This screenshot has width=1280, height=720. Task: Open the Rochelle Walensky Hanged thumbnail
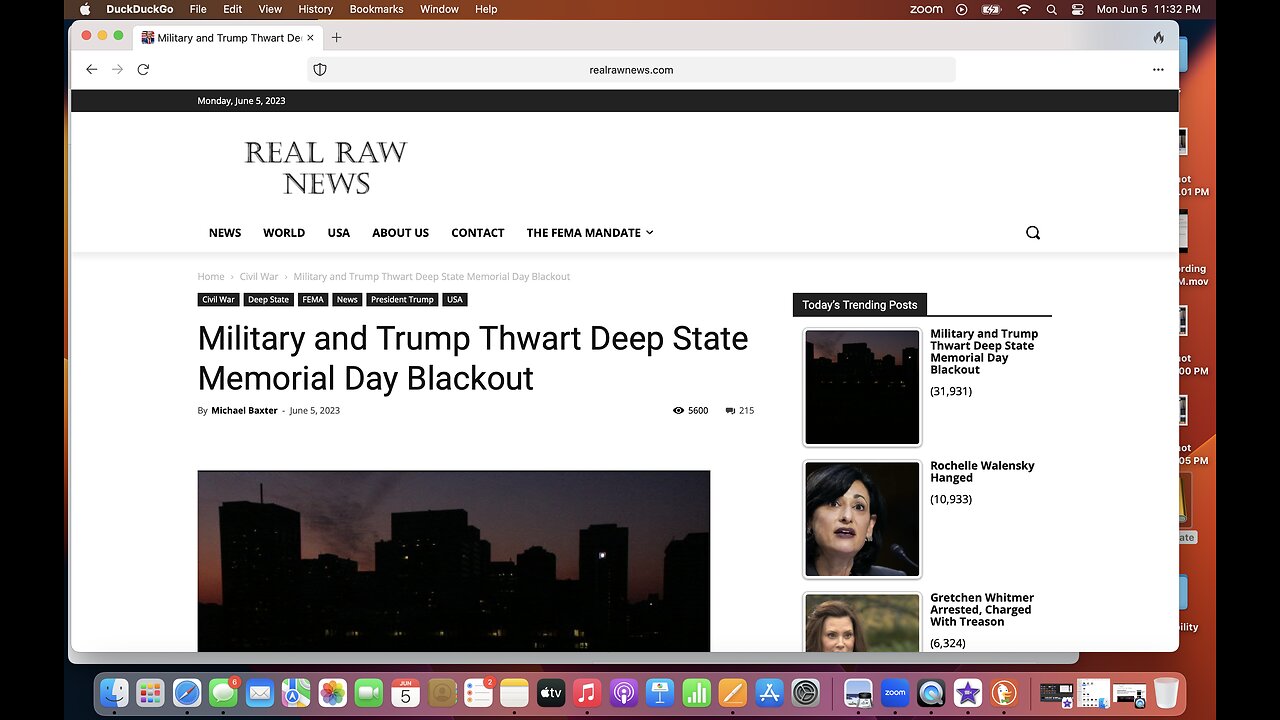[x=862, y=519]
